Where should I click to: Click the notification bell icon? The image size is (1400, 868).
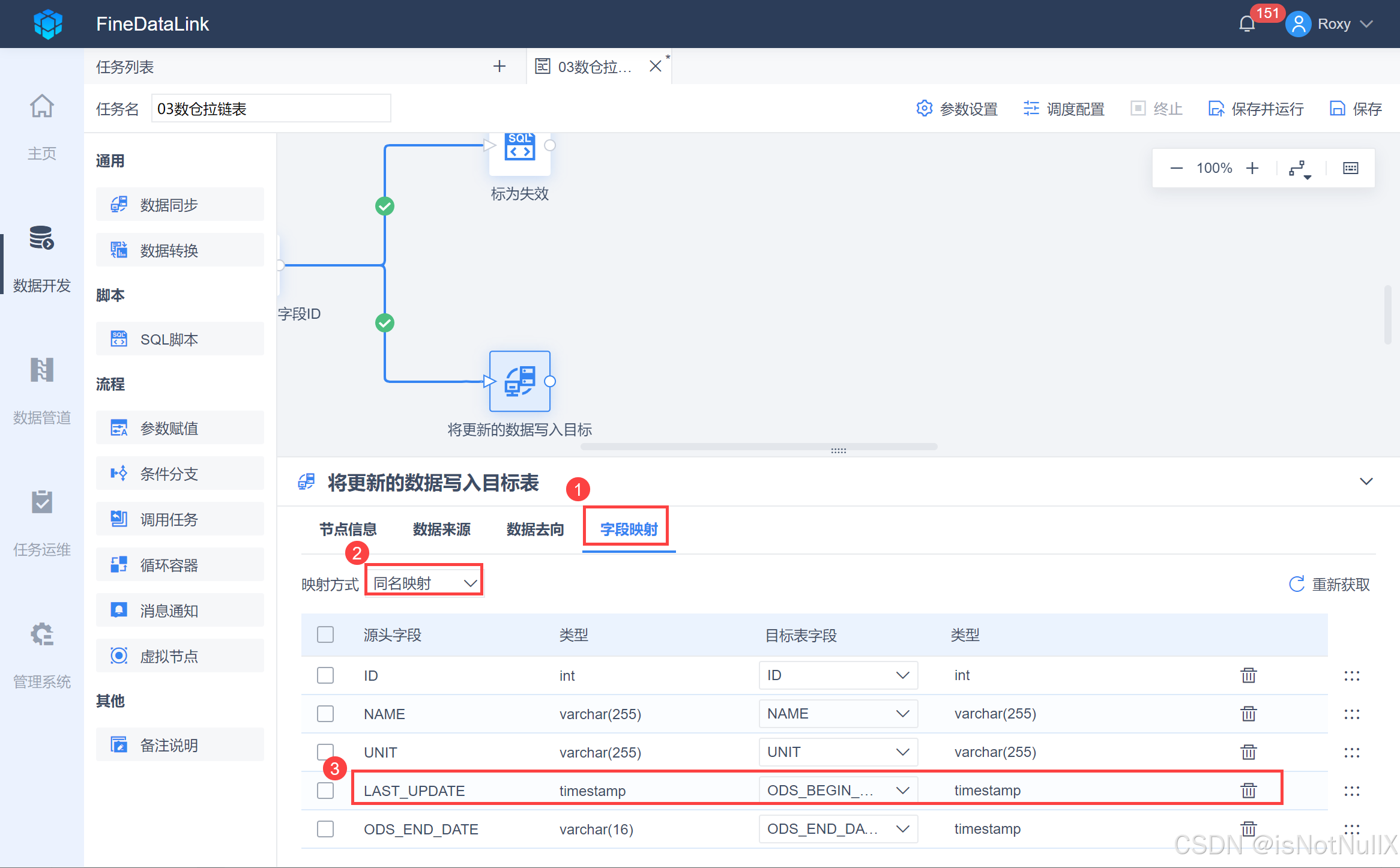pyautogui.click(x=1247, y=24)
